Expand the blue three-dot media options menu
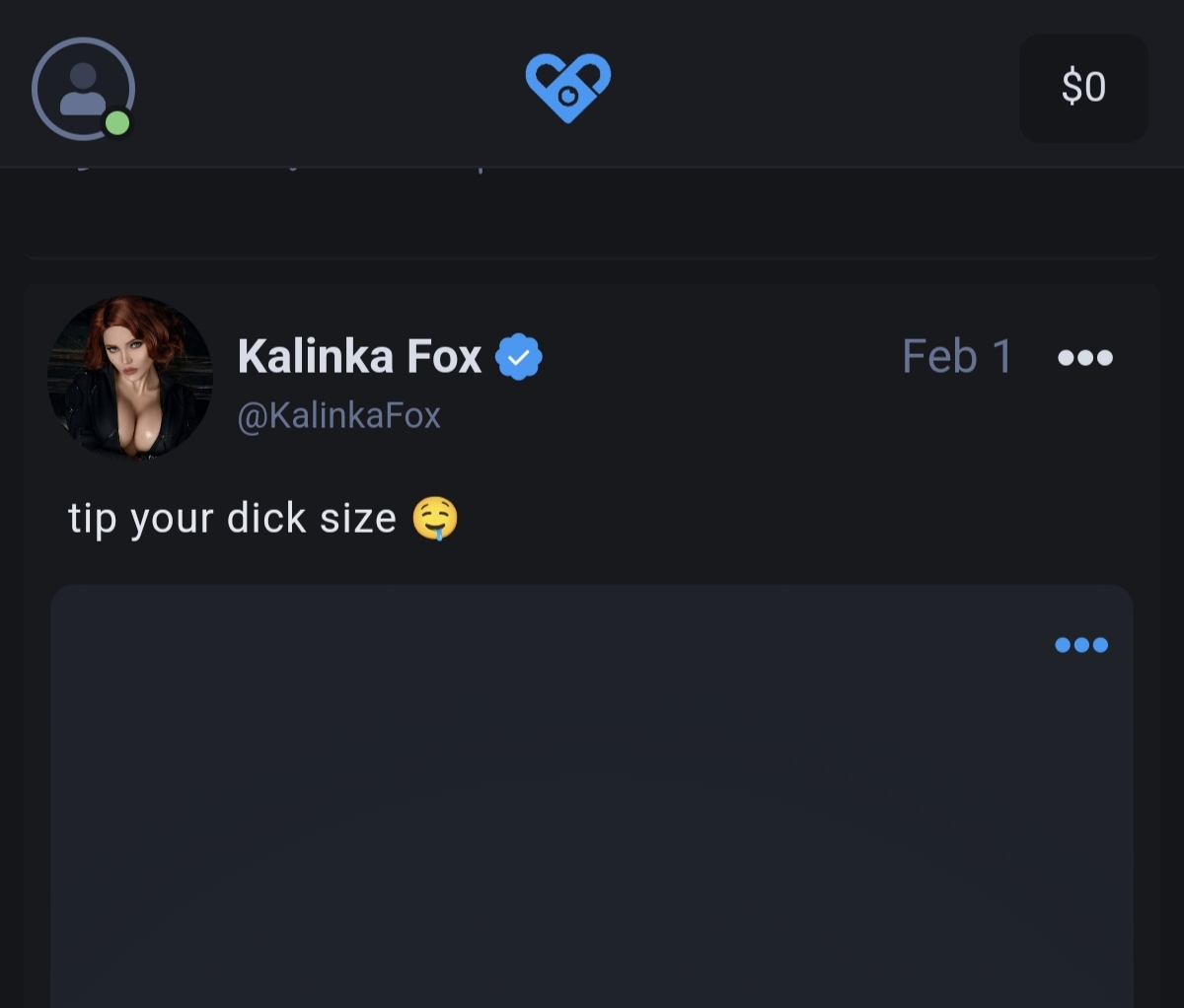Screen dimensions: 1184x1008 [x=1081, y=645]
